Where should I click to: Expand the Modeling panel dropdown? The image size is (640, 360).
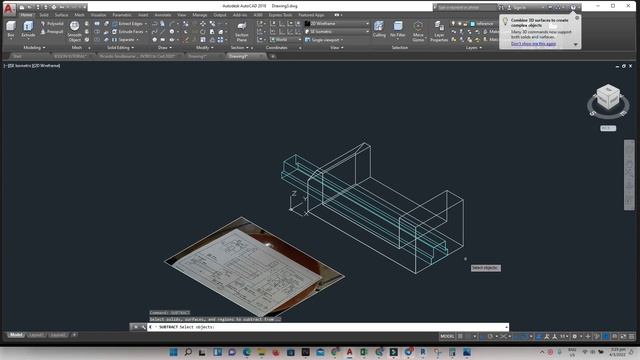34,48
